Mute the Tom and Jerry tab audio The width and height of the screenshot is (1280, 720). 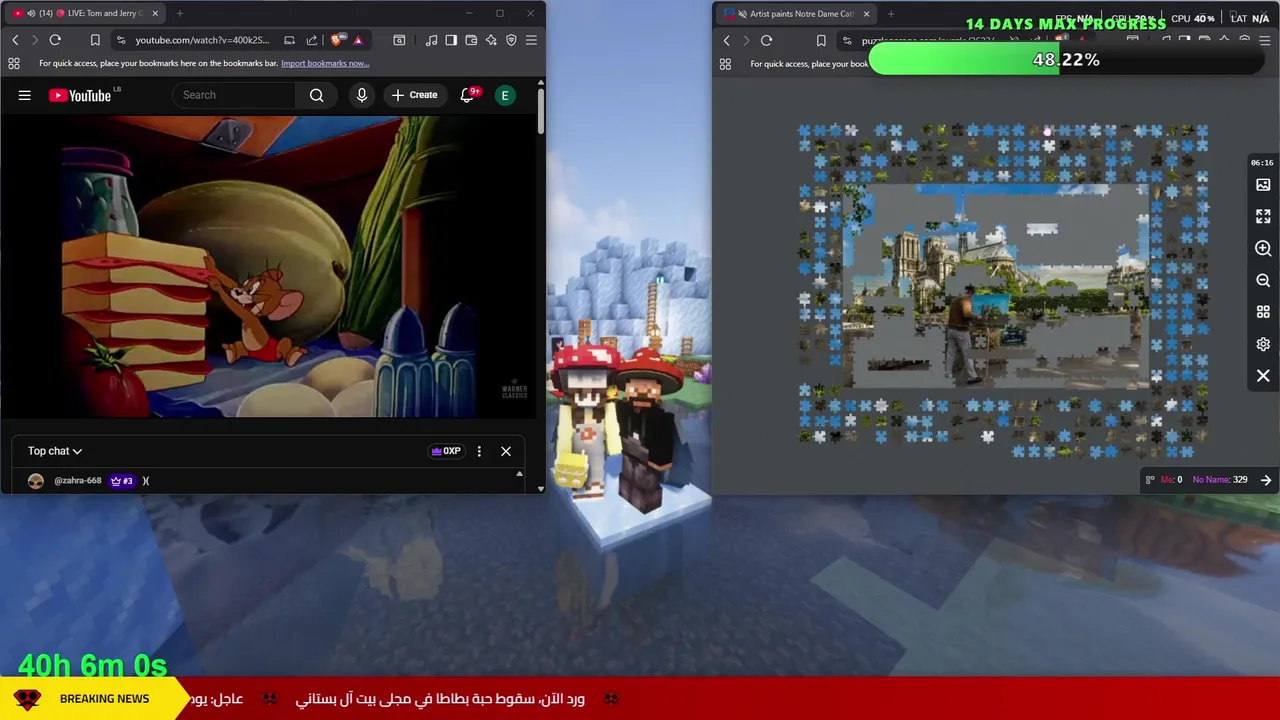(31, 13)
